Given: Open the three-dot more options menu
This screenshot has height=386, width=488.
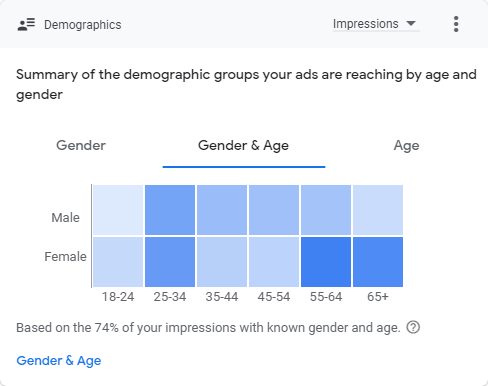Looking at the screenshot, I should point(456,24).
